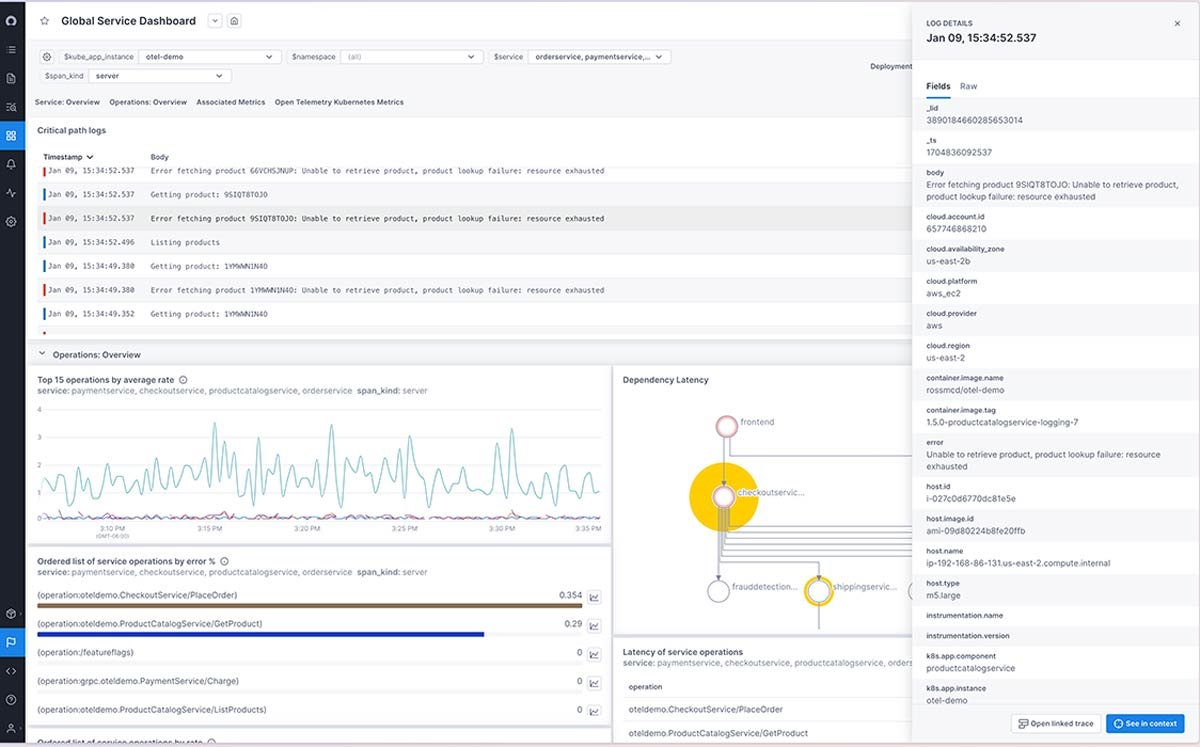Collapse the Operations: Overview section
1200x747 pixels.
pos(40,354)
